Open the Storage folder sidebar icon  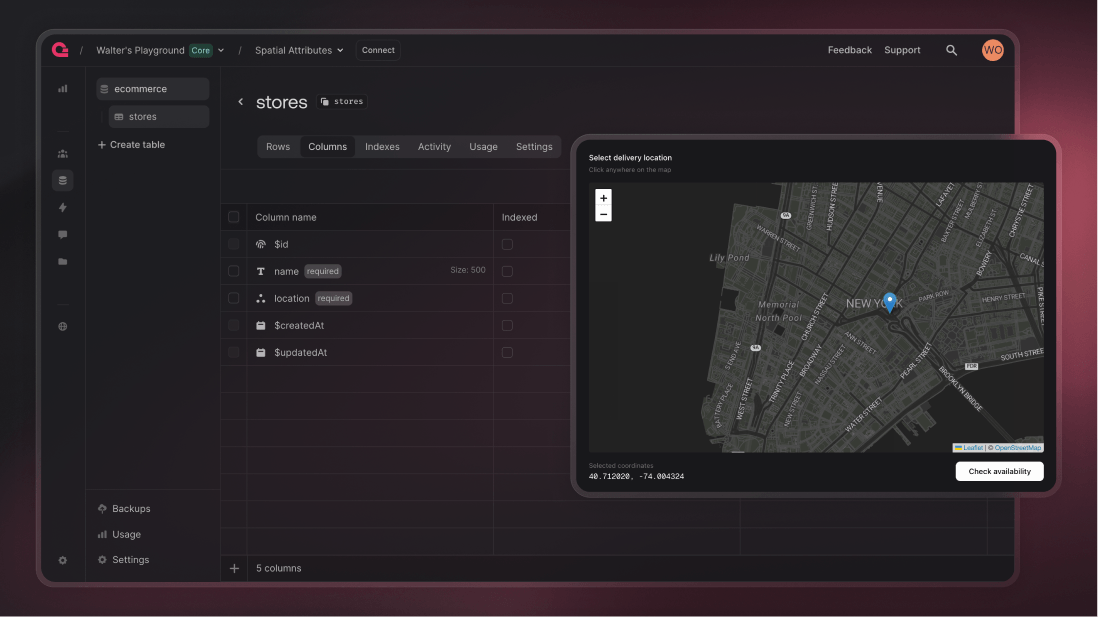click(x=63, y=262)
